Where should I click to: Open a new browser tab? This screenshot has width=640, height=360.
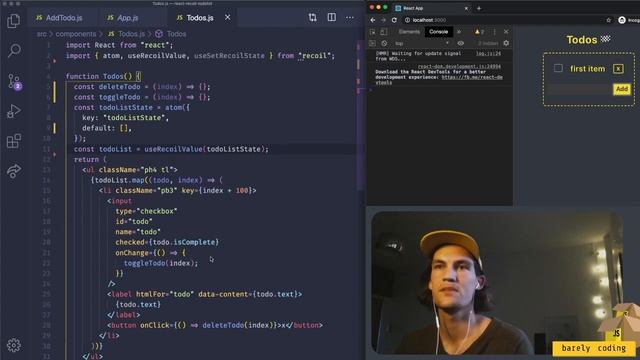pyautogui.click(x=479, y=8)
